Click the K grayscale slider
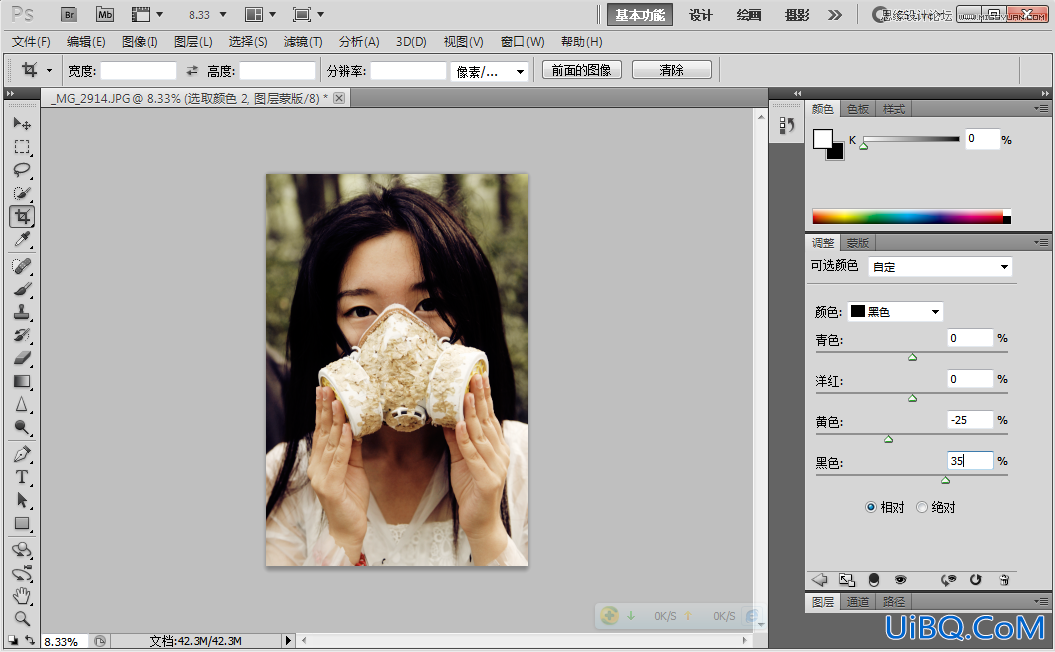This screenshot has height=652, width=1055. click(911, 139)
